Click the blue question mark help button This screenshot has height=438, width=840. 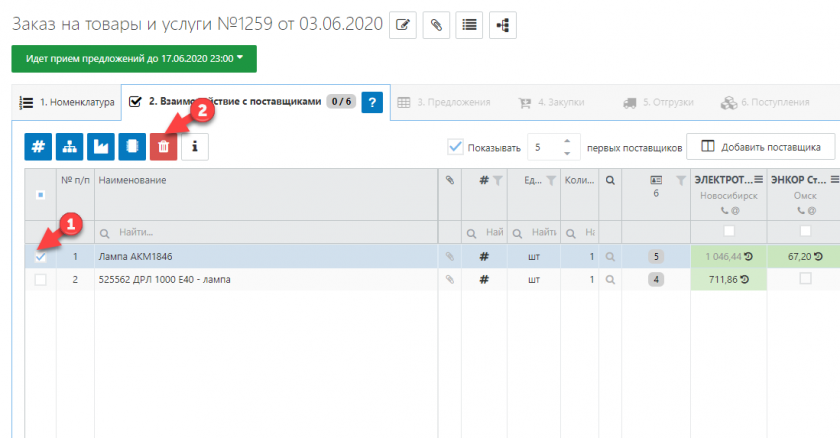tap(373, 102)
